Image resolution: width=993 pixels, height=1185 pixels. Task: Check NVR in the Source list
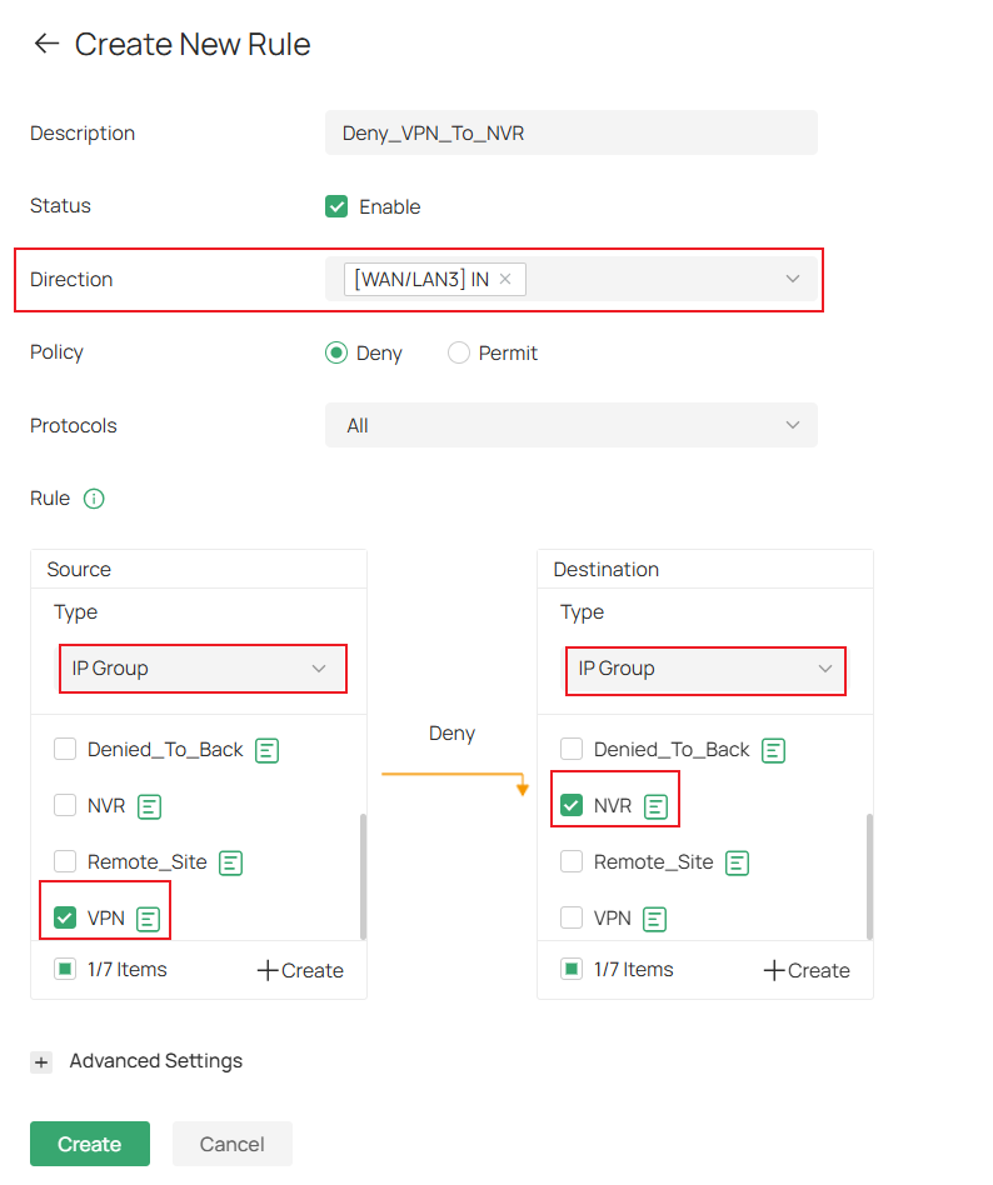click(x=65, y=805)
